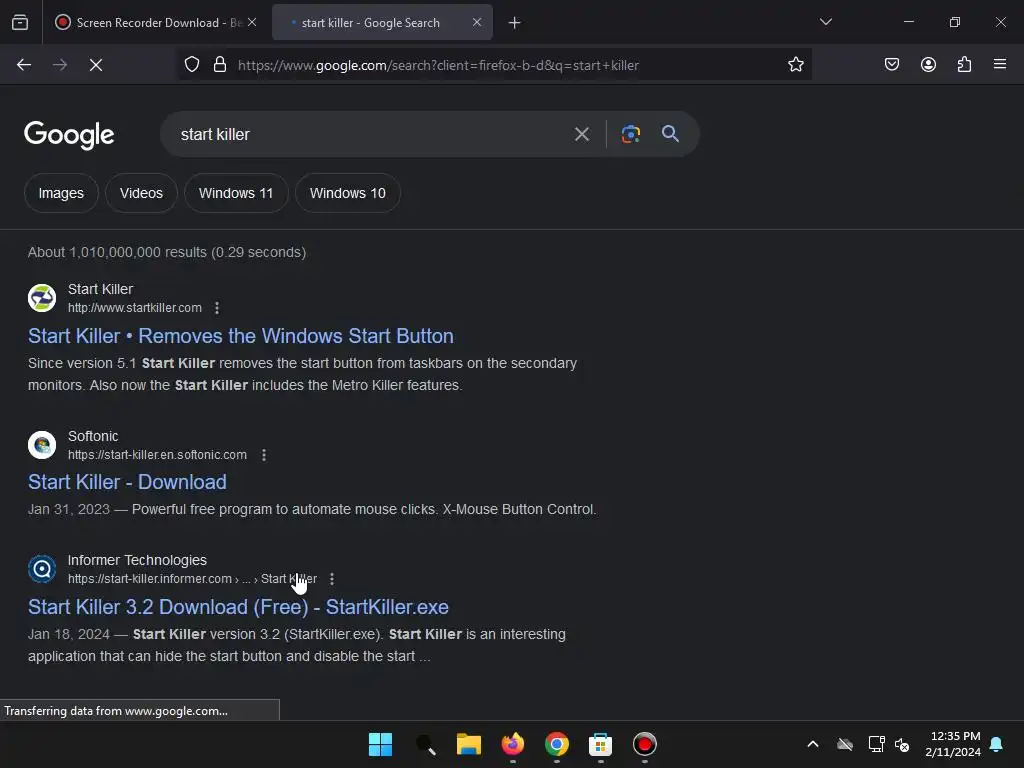Stop loading the current page
The width and height of the screenshot is (1024, 768).
pos(96,65)
